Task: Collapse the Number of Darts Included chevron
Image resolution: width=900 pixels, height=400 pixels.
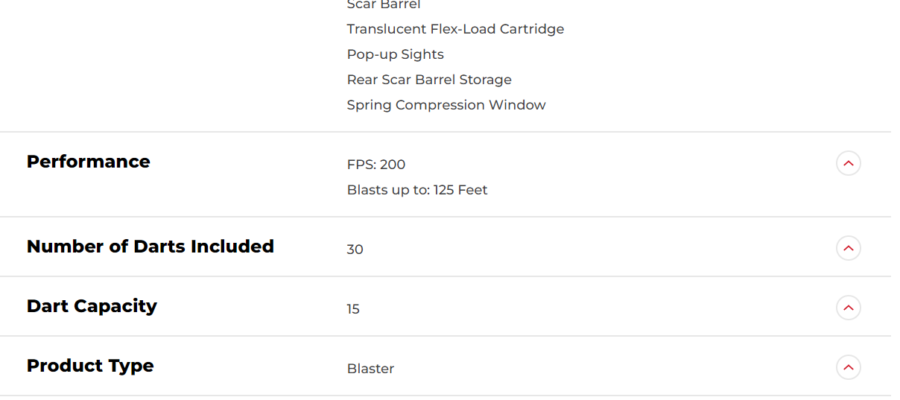Action: point(848,247)
